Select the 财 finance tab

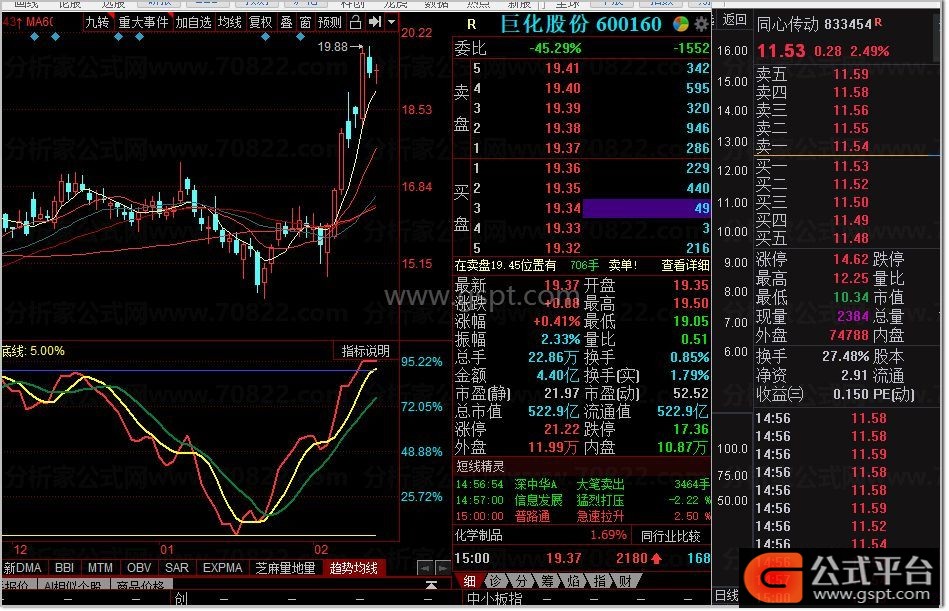tap(625, 581)
